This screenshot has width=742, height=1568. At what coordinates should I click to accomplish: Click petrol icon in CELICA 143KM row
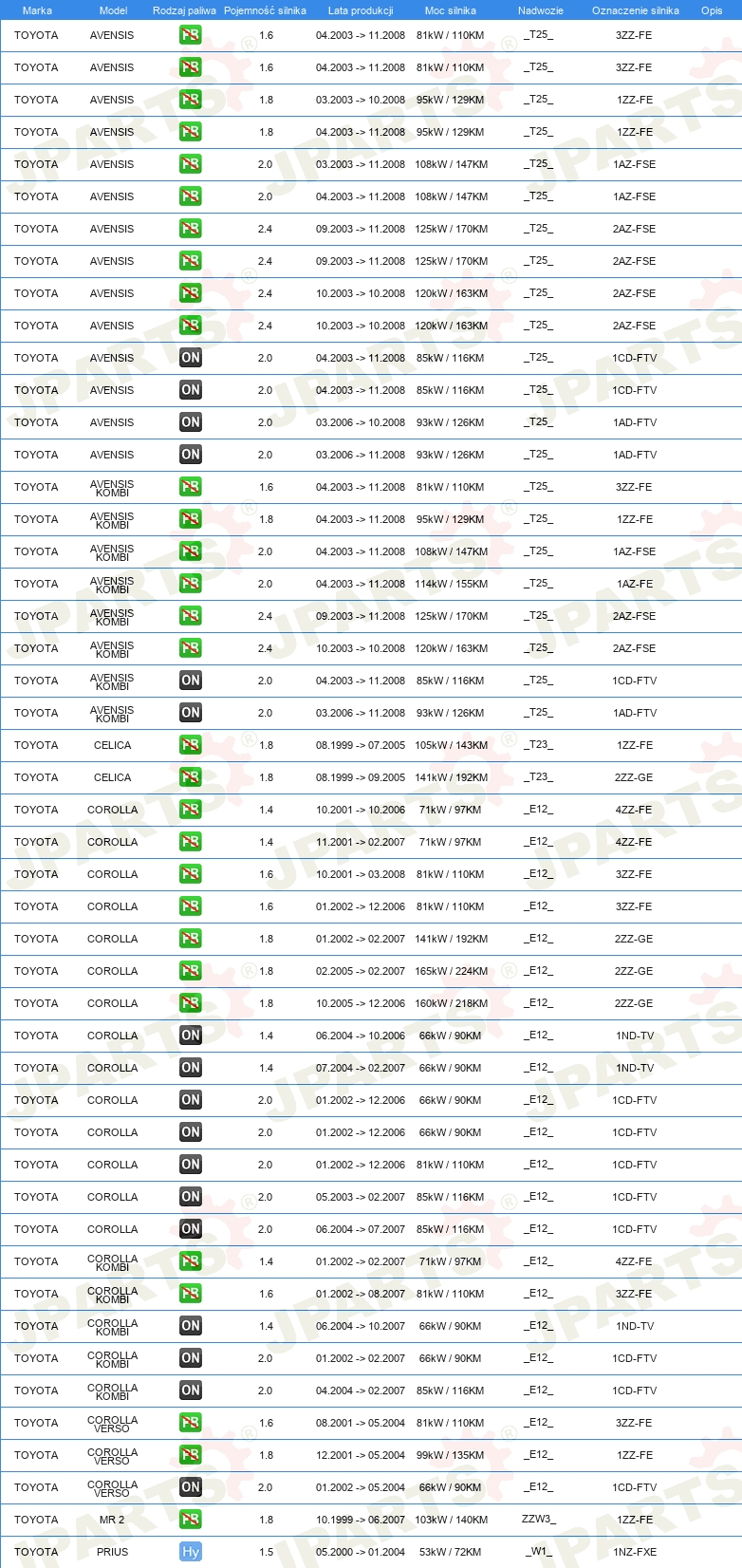click(x=191, y=745)
